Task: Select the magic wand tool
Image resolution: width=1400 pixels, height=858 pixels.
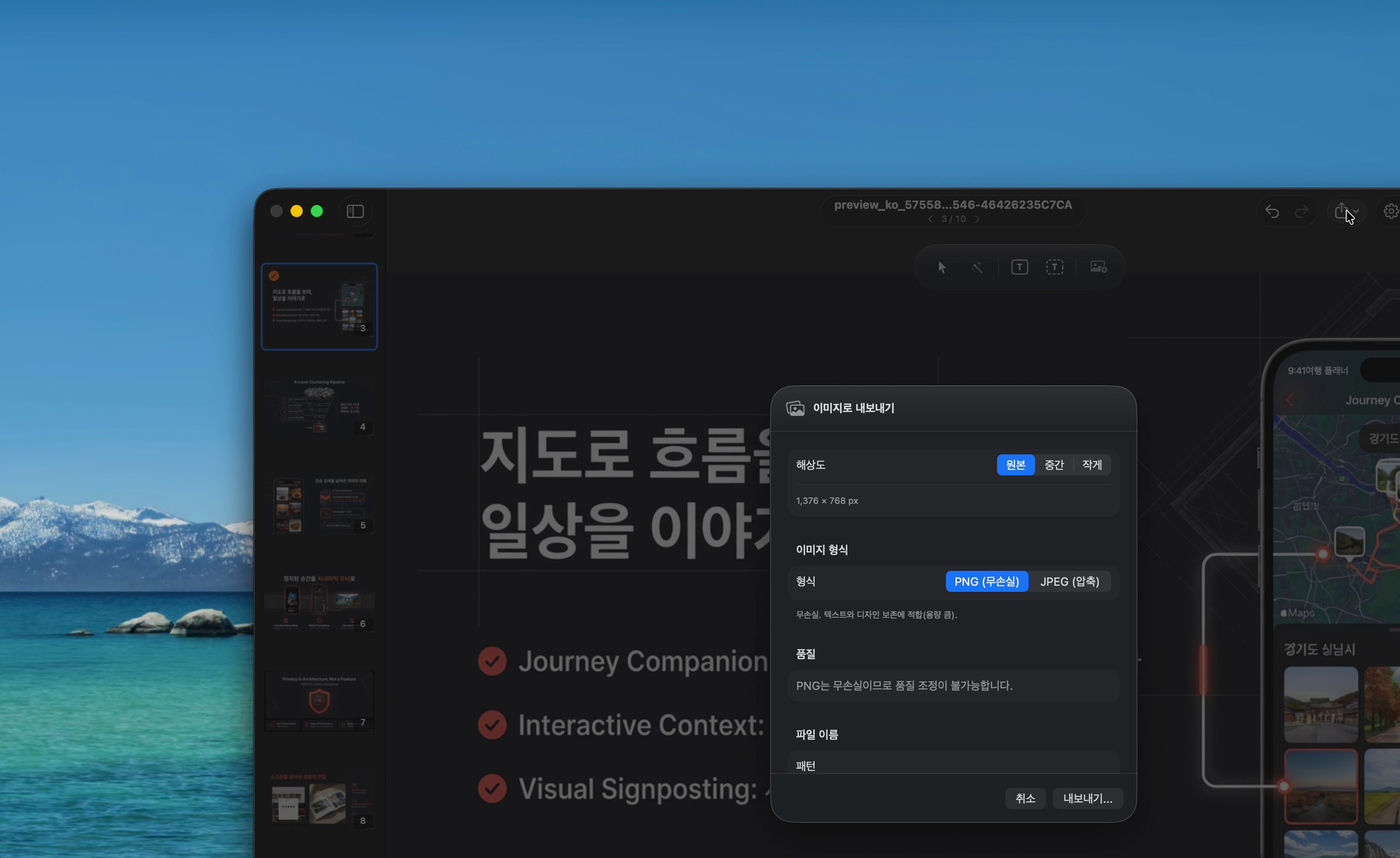Action: [x=977, y=267]
